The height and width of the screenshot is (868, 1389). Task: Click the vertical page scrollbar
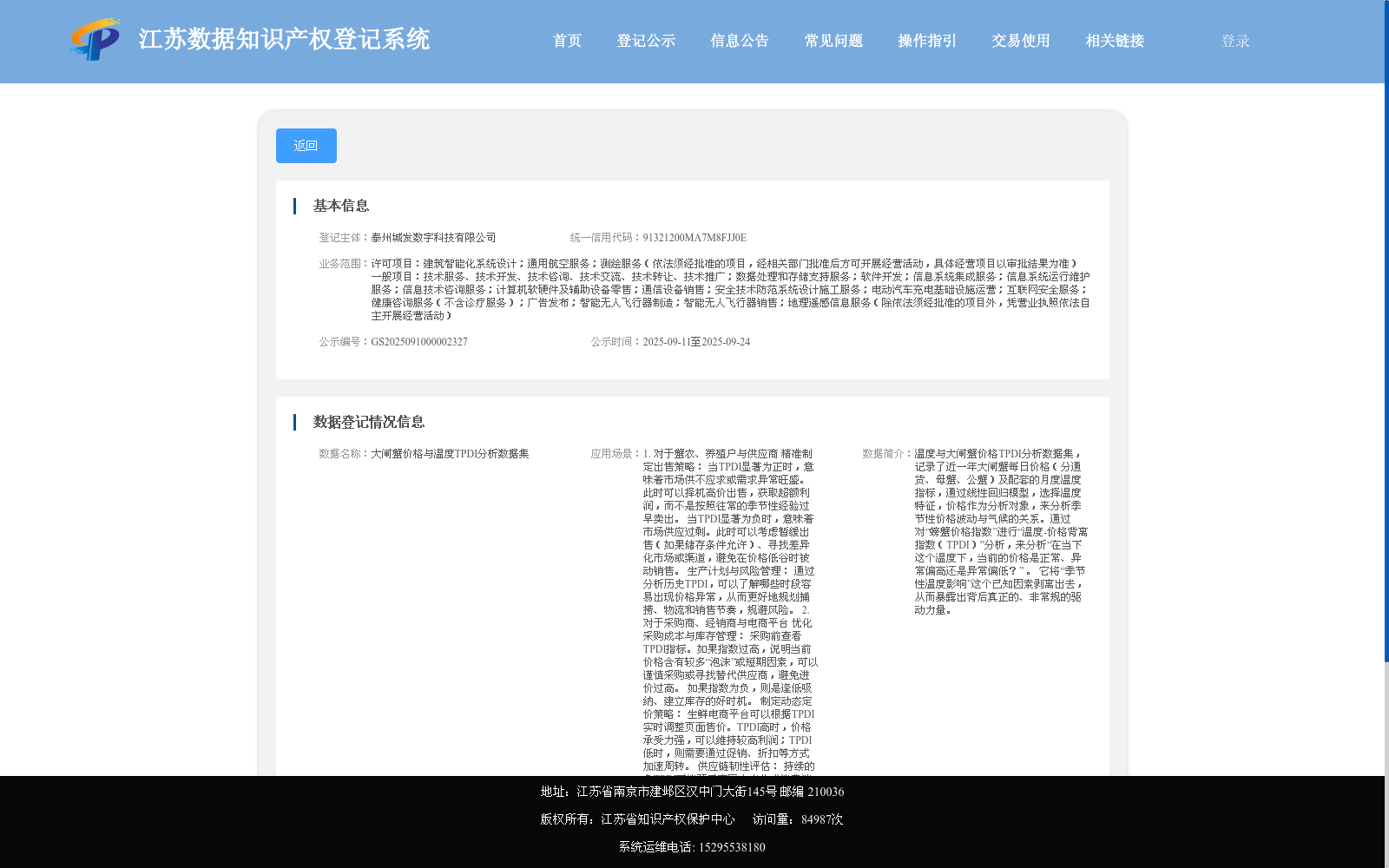pyautogui.click(x=1386, y=330)
